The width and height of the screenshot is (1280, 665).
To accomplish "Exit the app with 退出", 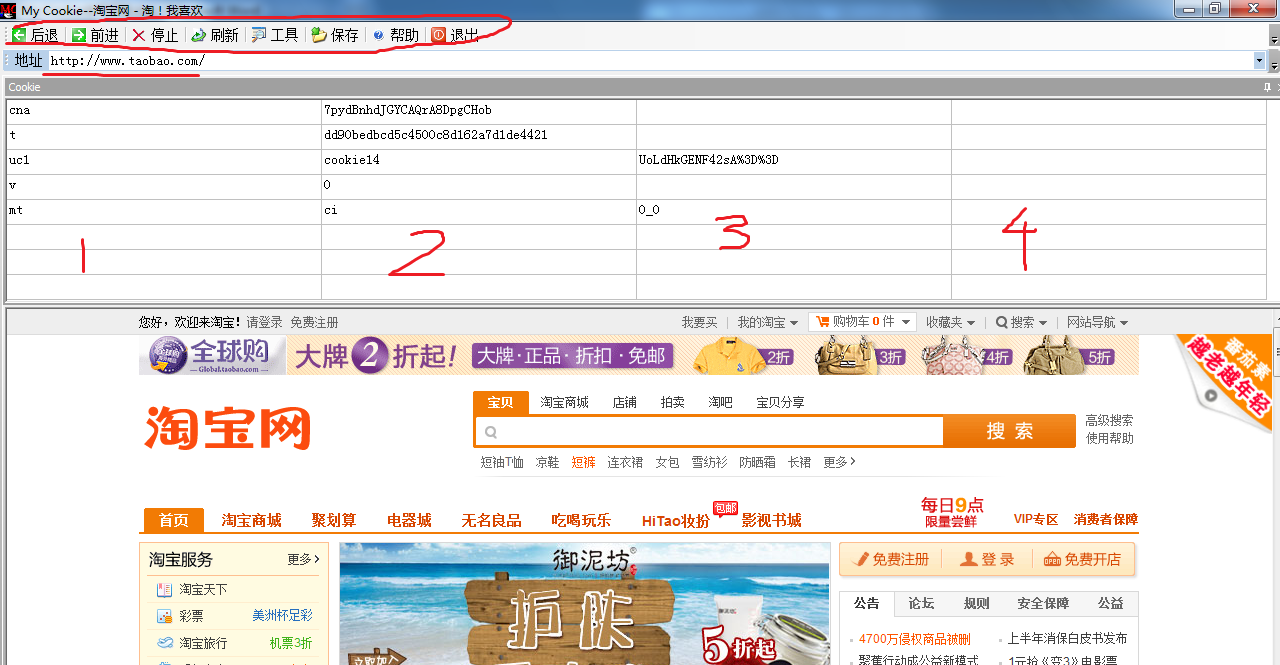I will [455, 35].
